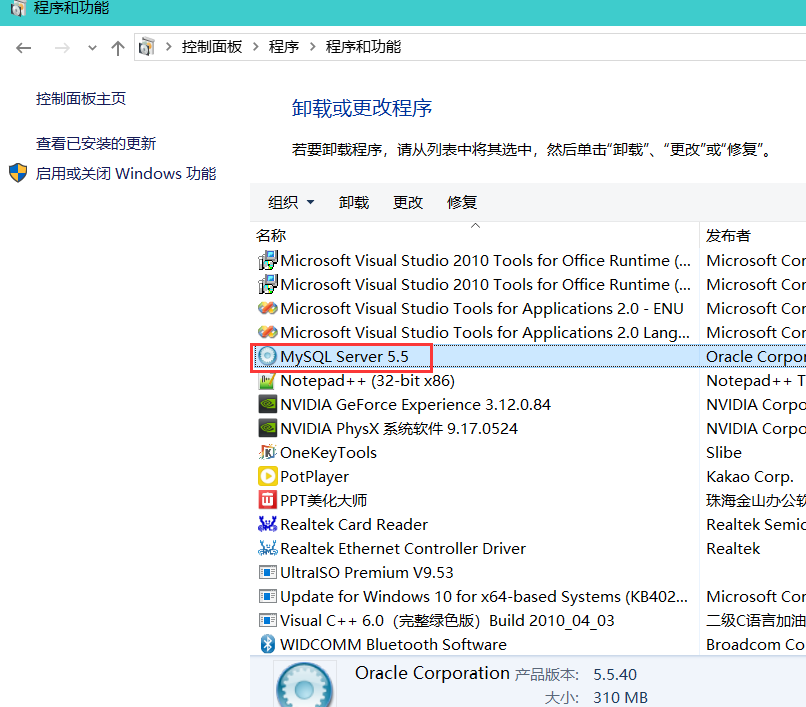Select NVIDIA GeForce Experience 3.12.0.84 entry
Screen dimensions: 806x707
(415, 404)
